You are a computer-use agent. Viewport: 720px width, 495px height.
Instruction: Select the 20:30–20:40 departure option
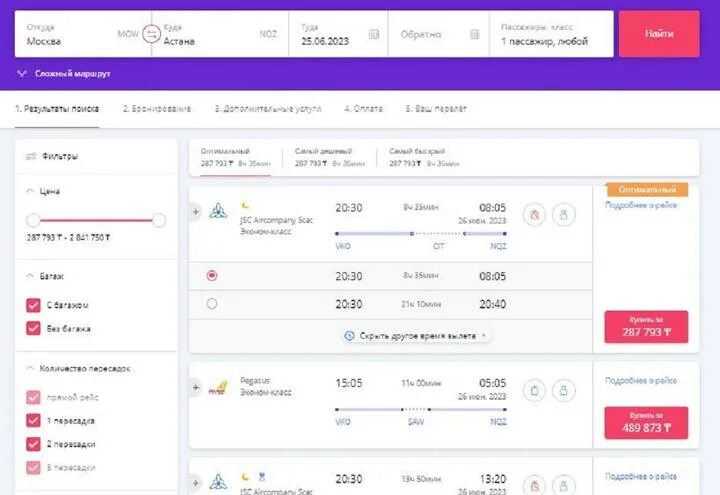(x=212, y=304)
